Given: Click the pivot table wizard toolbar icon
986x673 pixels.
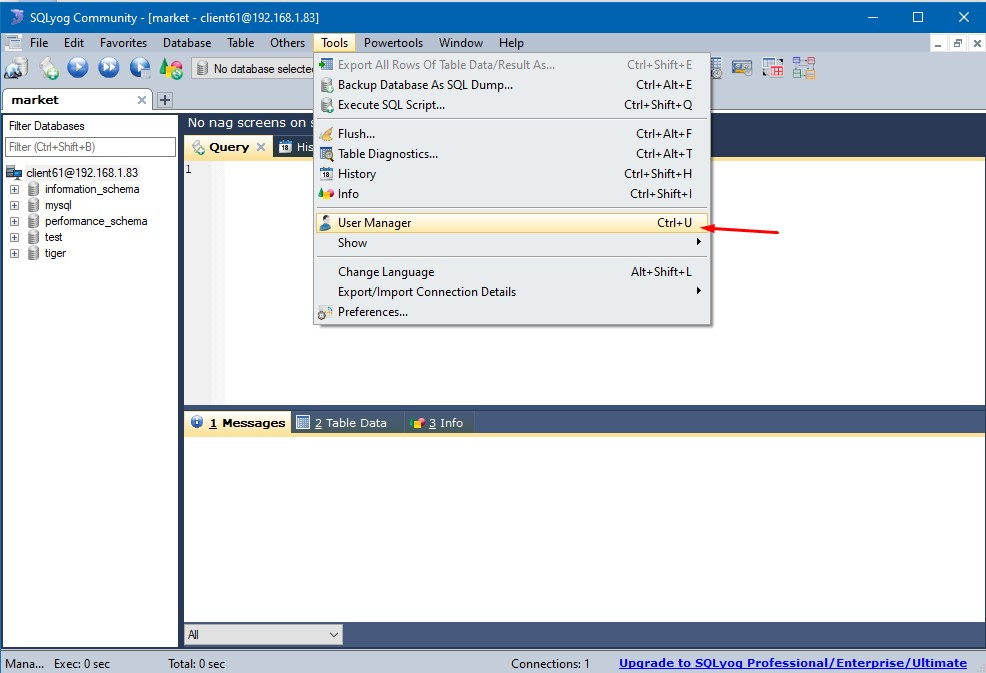Looking at the screenshot, I should [773, 68].
